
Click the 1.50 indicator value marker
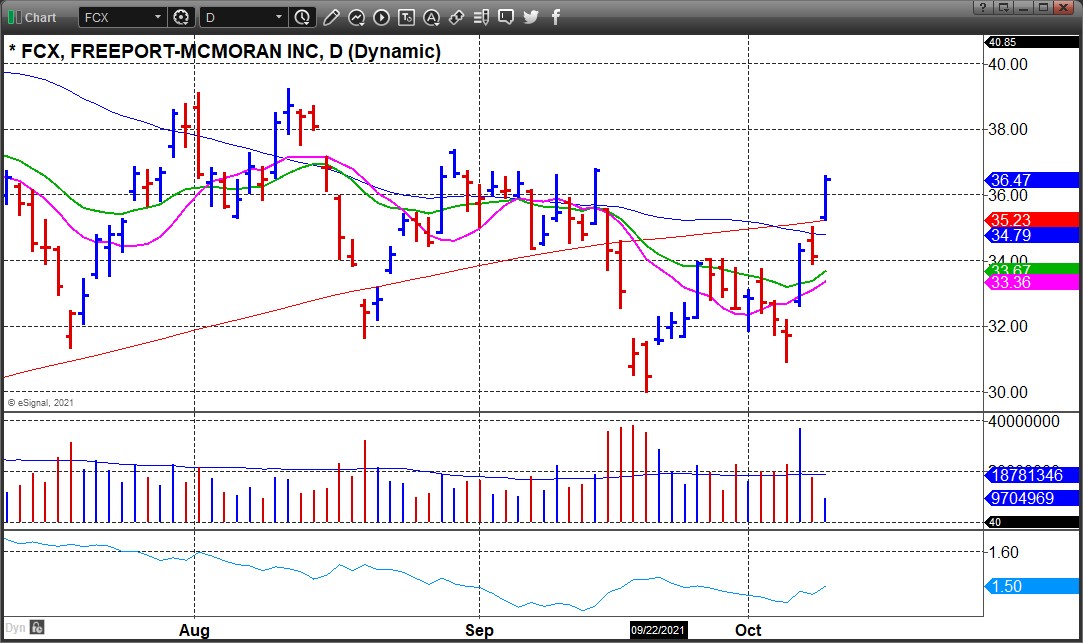[1031, 586]
